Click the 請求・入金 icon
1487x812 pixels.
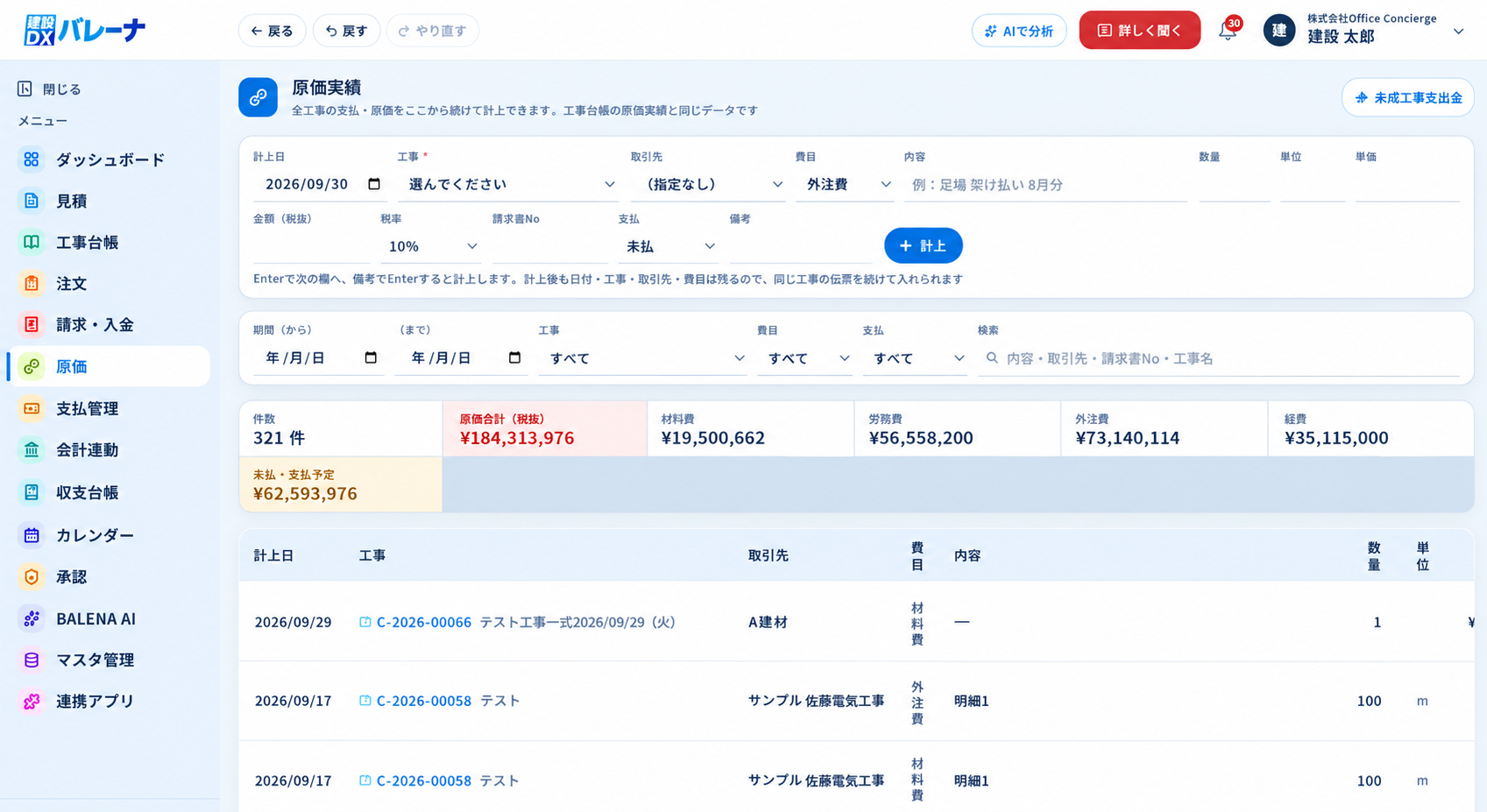32,324
